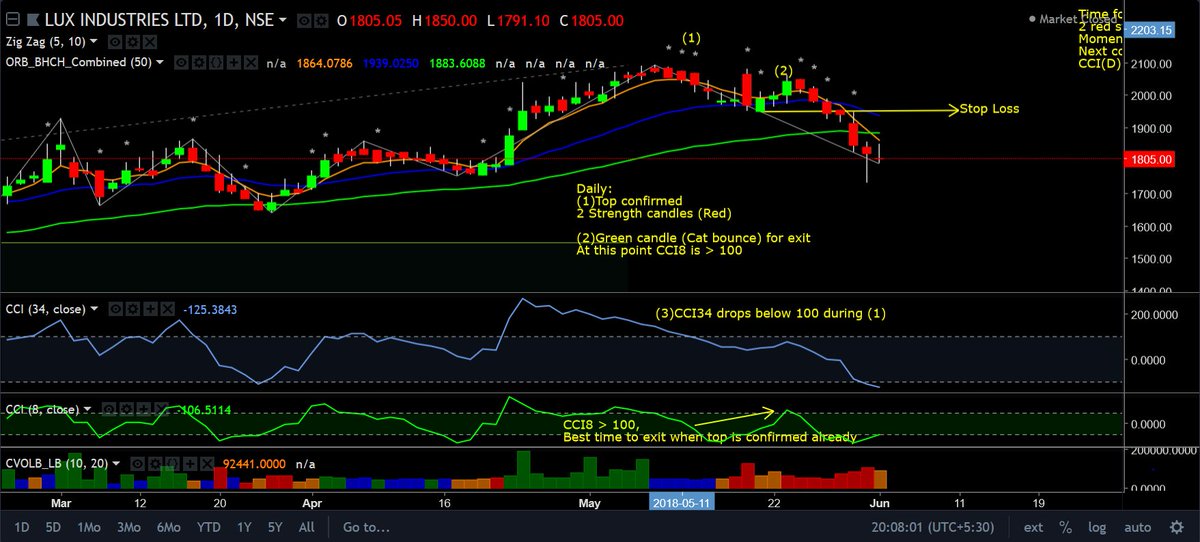Expand the CCI (34, close) dropdown arrow
Image resolution: width=1200 pixels, height=542 pixels.
pyautogui.click(x=94, y=308)
